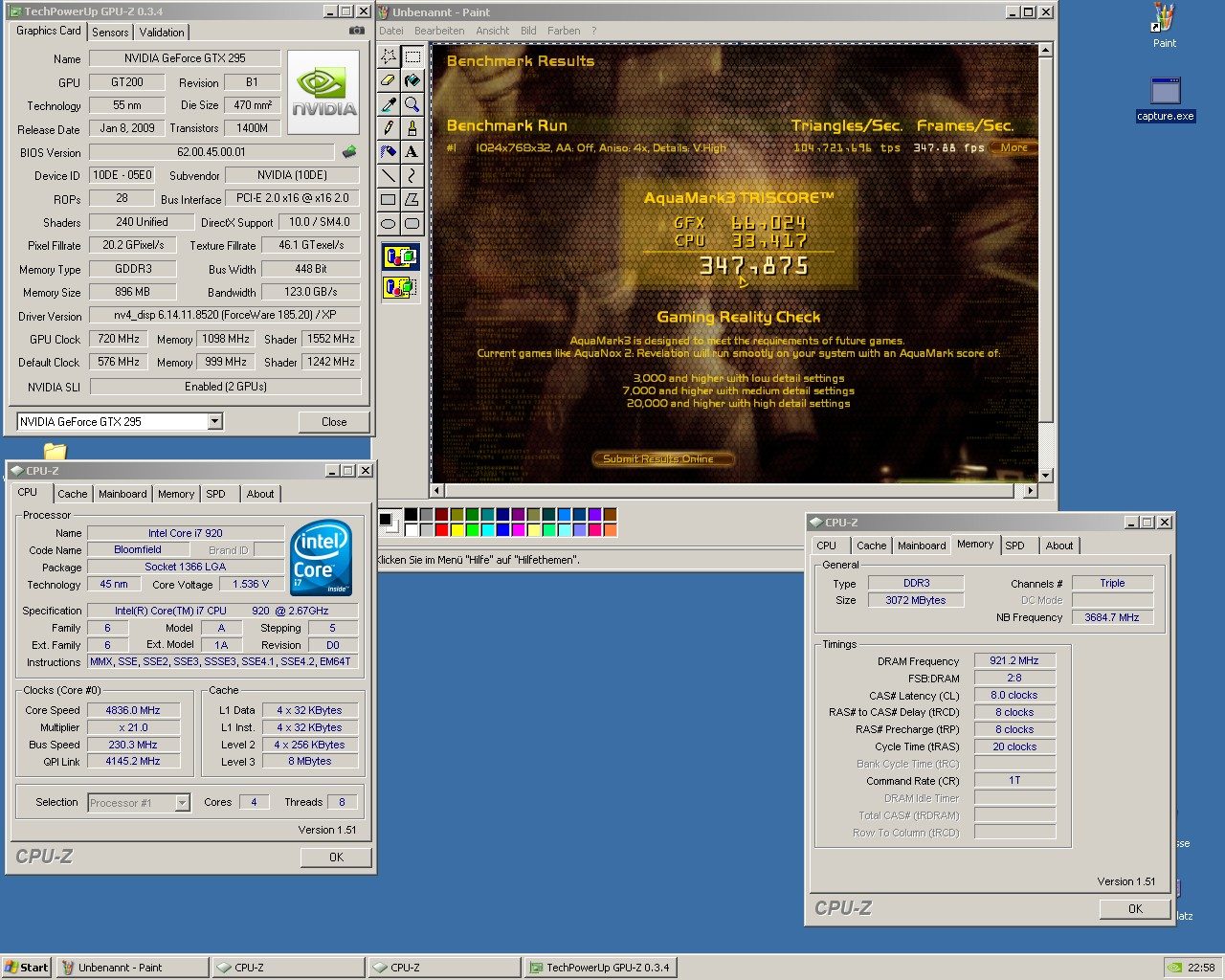Choose the straight Line tool

[389, 175]
